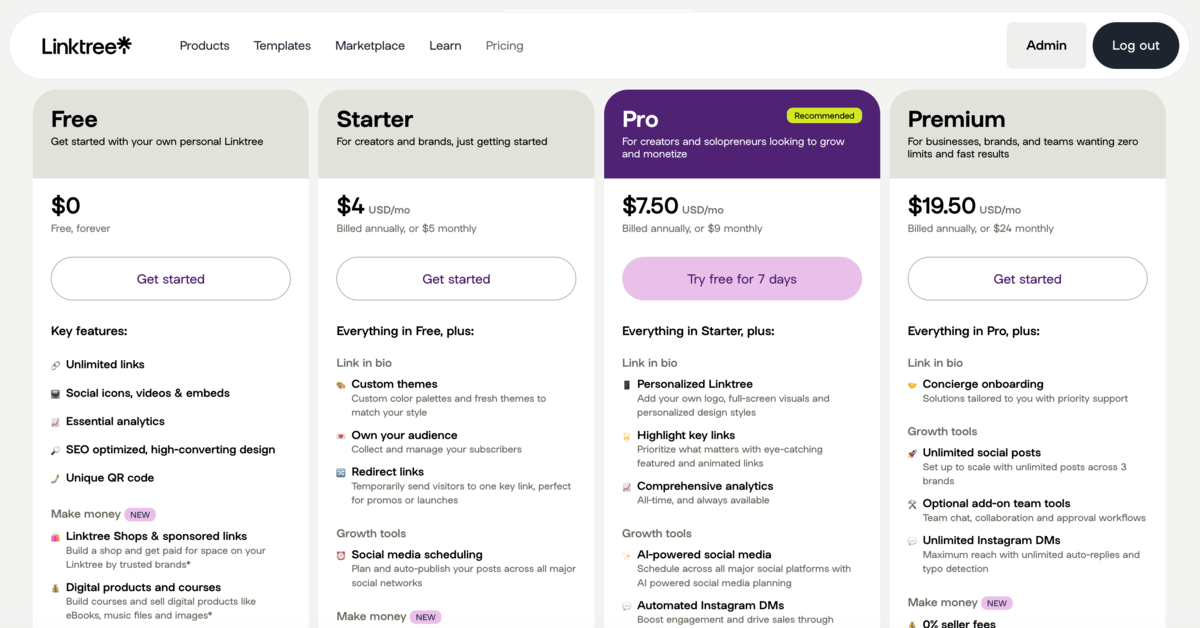This screenshot has height=628, width=1200.
Task: Click the Concierge onboarding handshake icon
Action: point(912,385)
